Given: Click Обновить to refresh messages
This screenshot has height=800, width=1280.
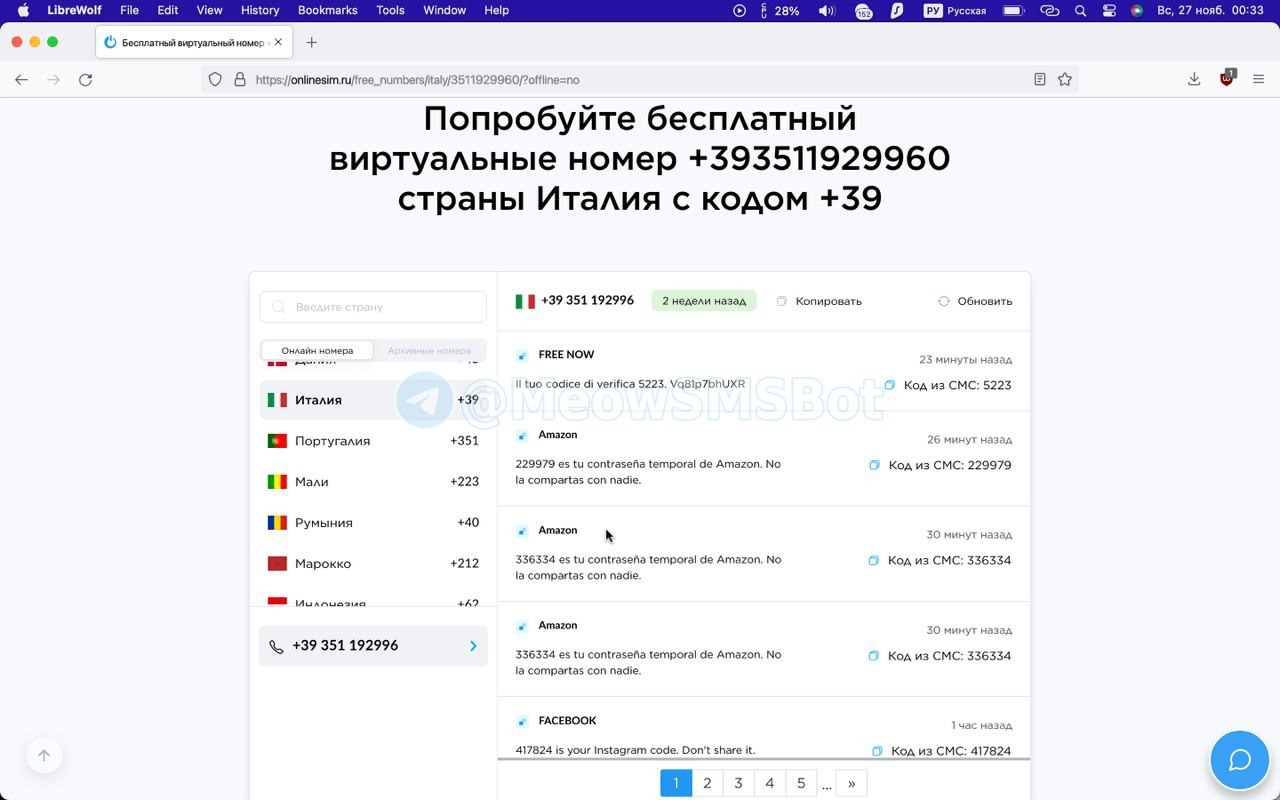Looking at the screenshot, I should point(975,301).
